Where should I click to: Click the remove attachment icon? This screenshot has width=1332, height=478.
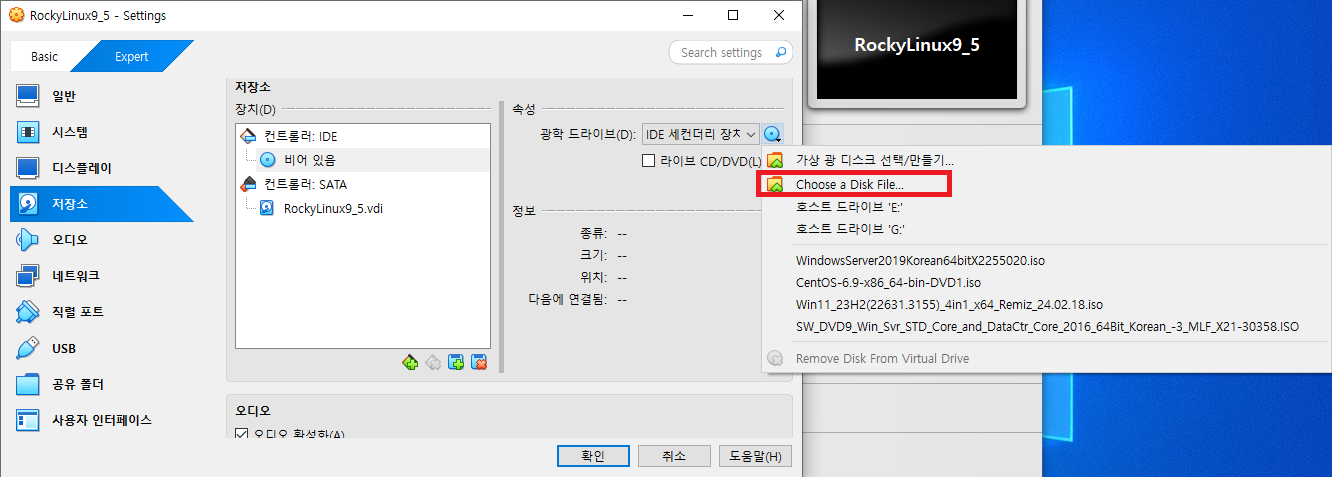pyautogui.click(x=479, y=362)
